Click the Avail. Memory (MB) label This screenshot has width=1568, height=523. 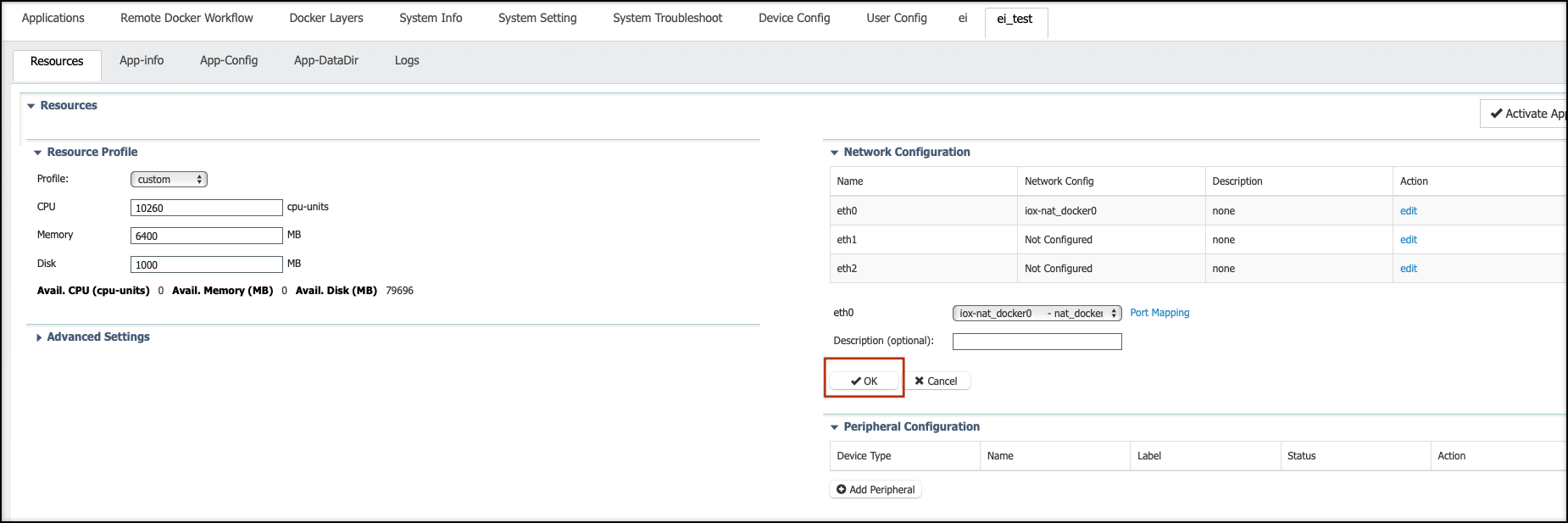[x=223, y=291]
